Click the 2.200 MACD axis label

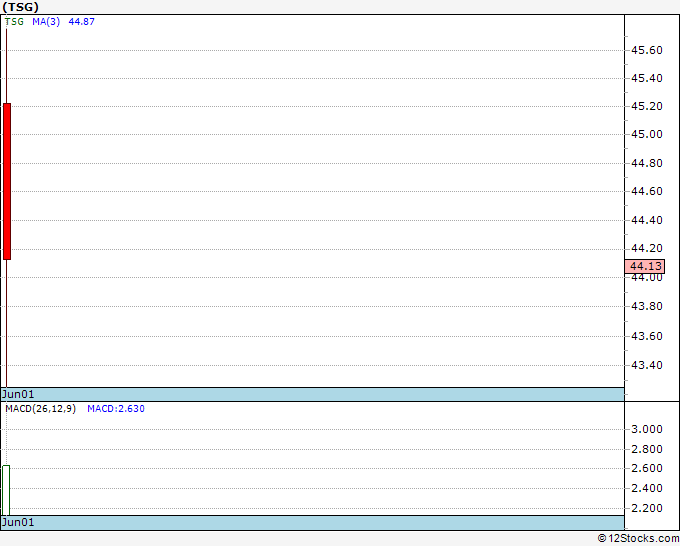point(647,508)
